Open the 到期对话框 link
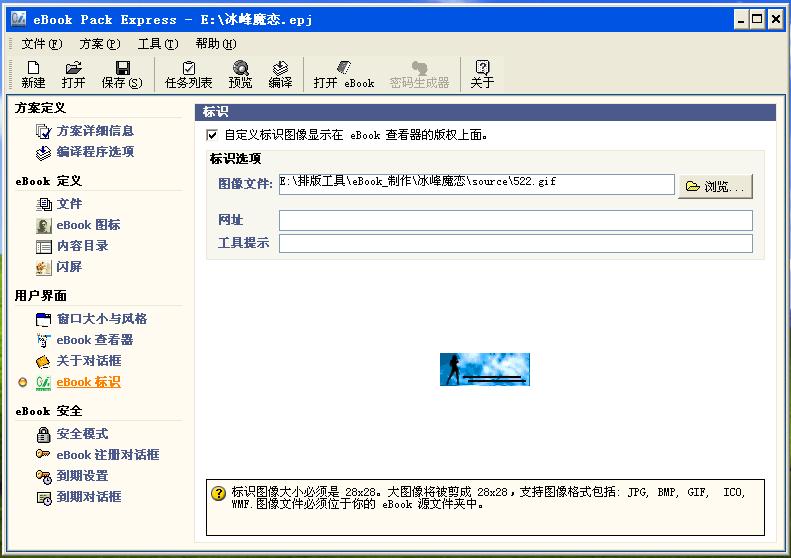The height and width of the screenshot is (558, 791). [x=89, y=497]
